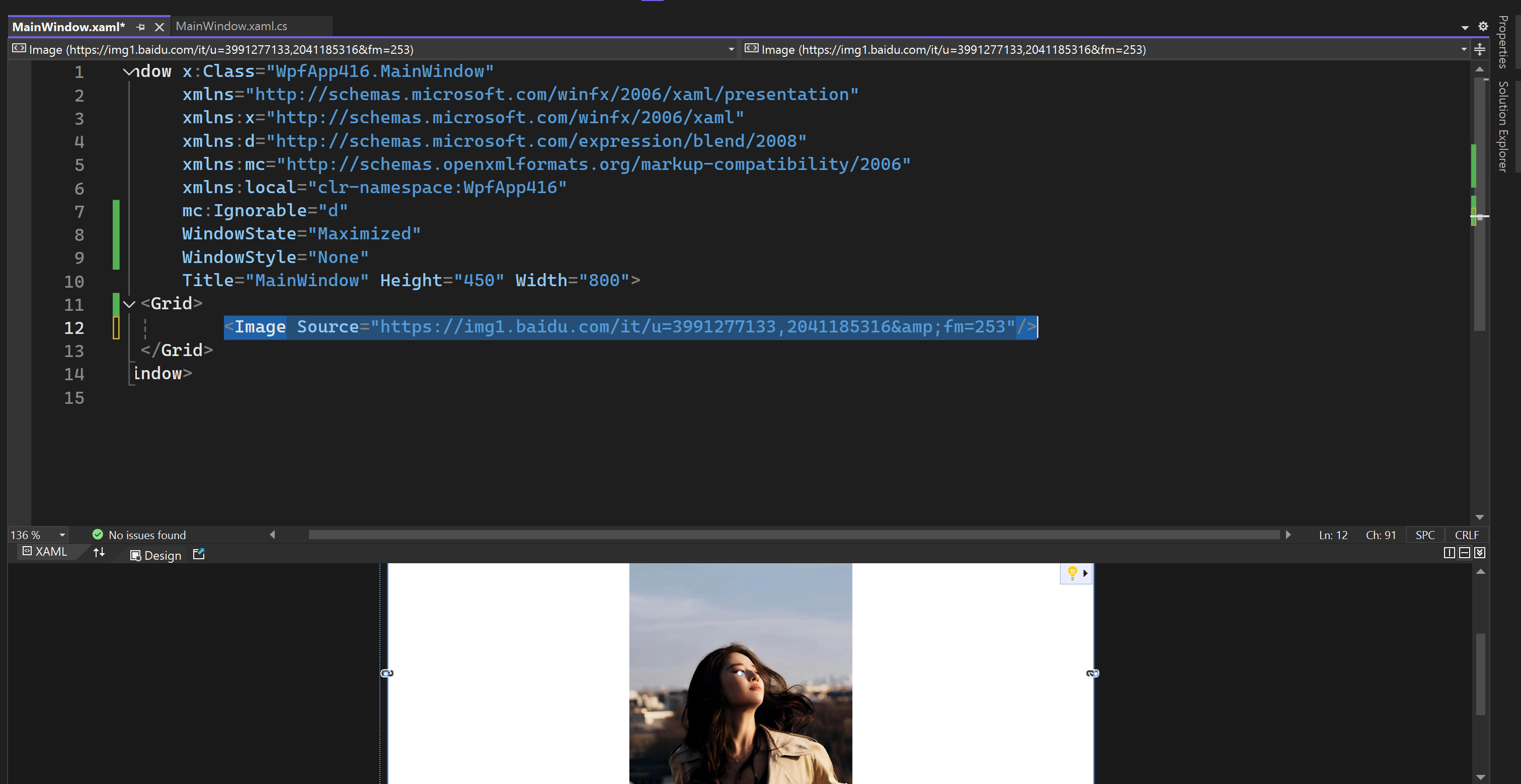Open the 136 % zoom dropdown
Screen dimensions: 1521x784
61,535
